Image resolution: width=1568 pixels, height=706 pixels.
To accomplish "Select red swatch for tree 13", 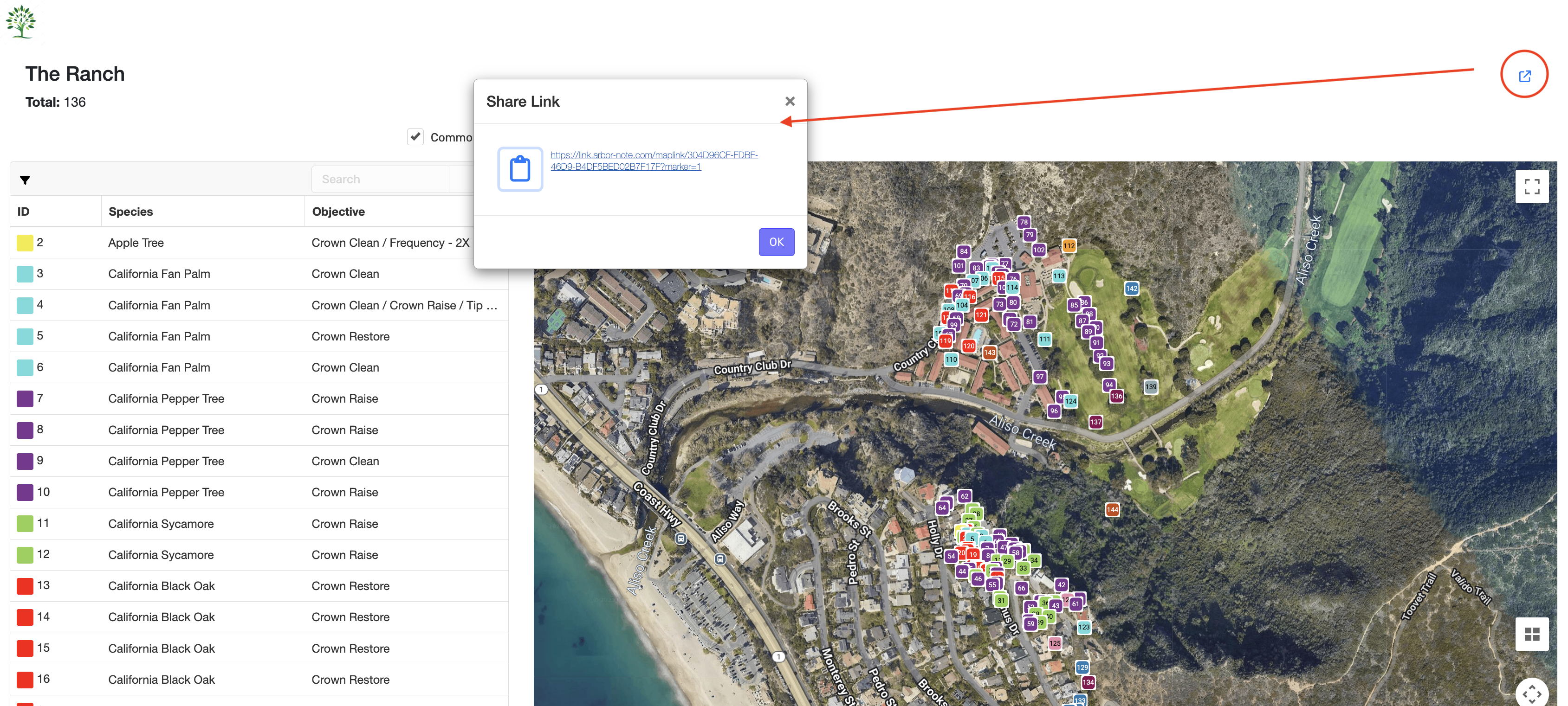I will click(25, 586).
